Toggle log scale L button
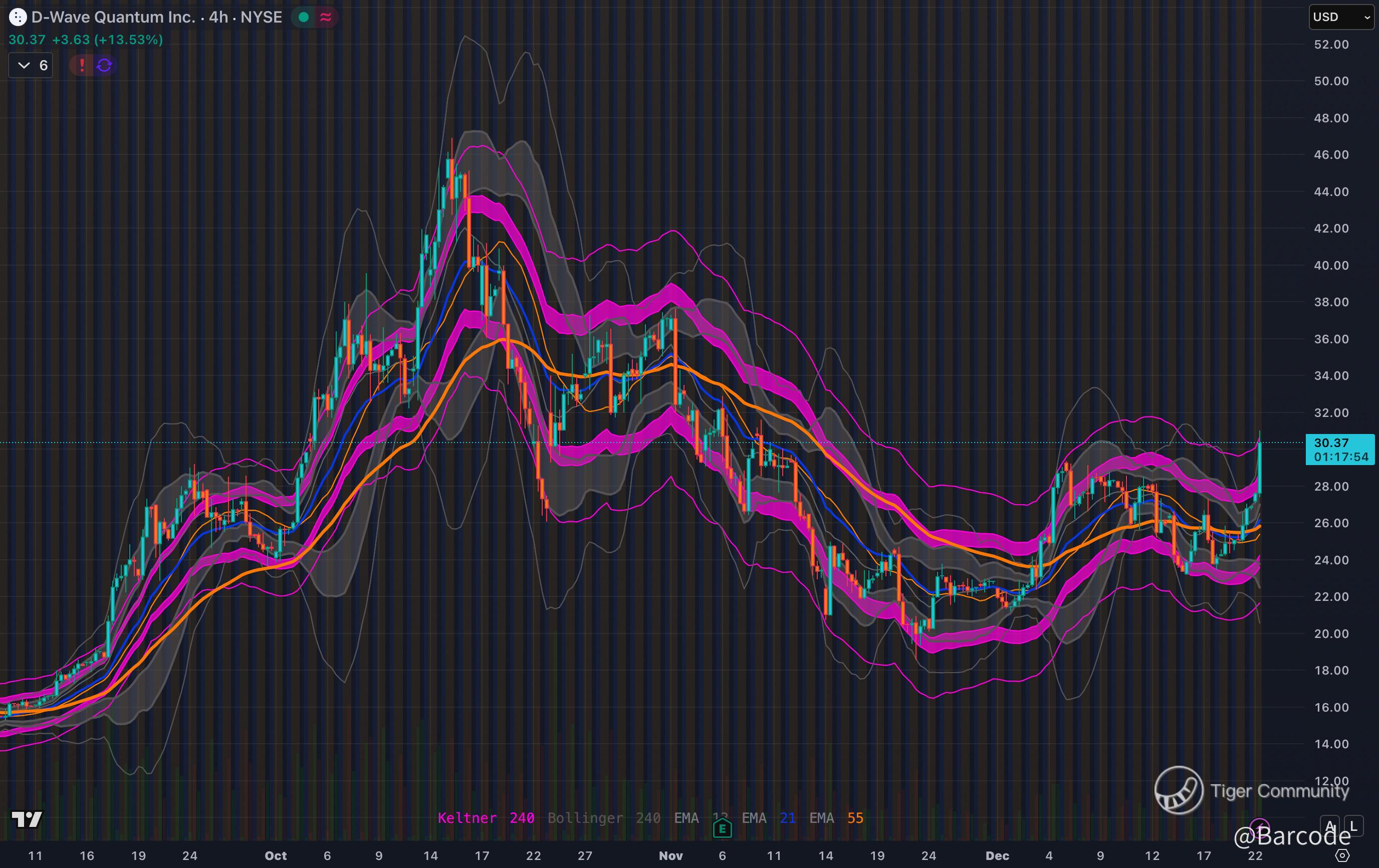 1353,826
